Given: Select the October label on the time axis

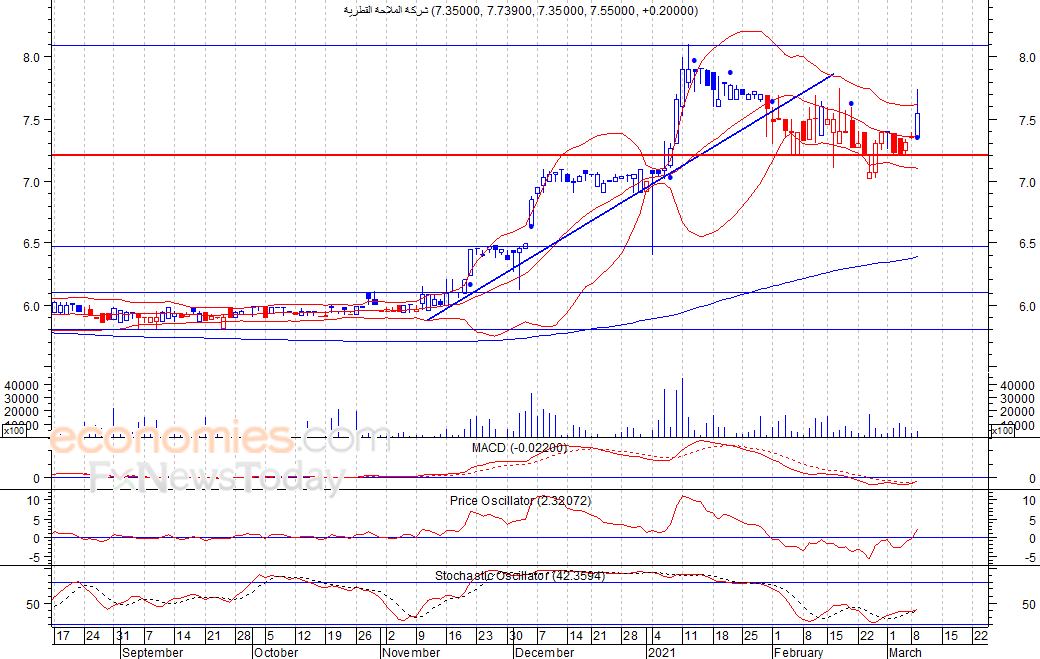Looking at the screenshot, I should click(275, 652).
